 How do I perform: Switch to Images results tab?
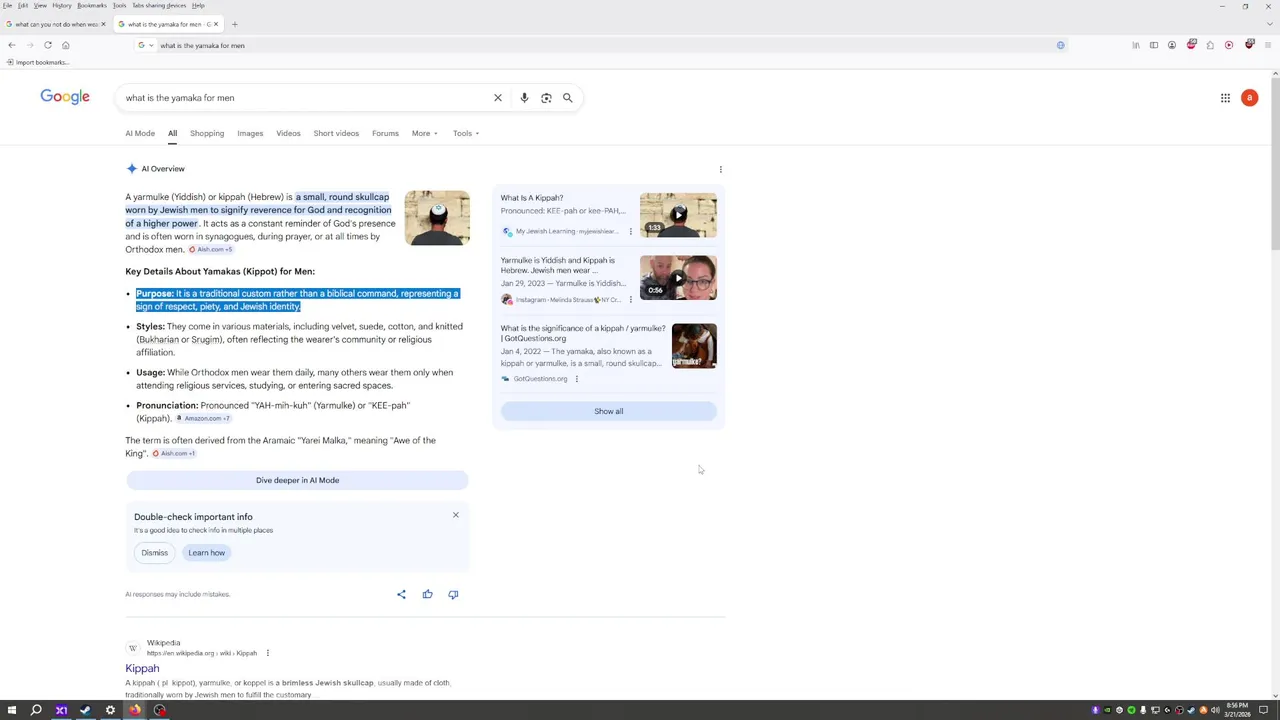250,133
